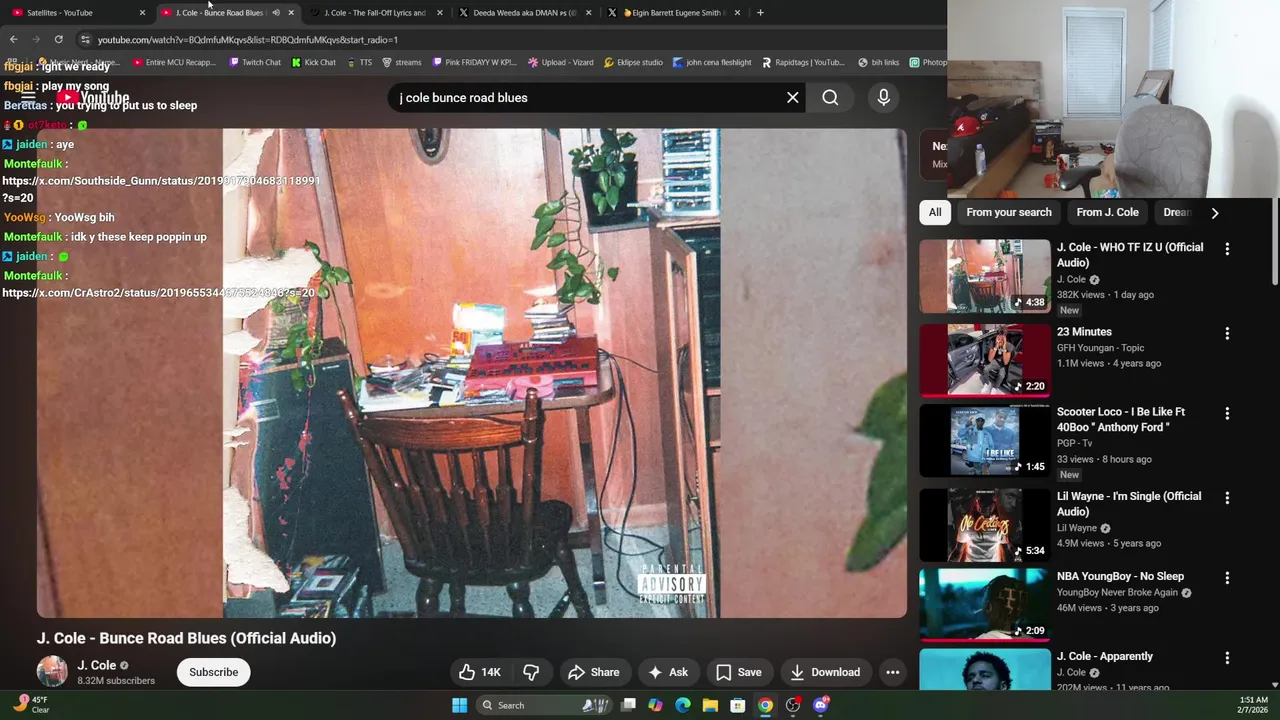The height and width of the screenshot is (720, 1280).
Task: Dislike the Bunce Road Blues video
Action: point(531,672)
